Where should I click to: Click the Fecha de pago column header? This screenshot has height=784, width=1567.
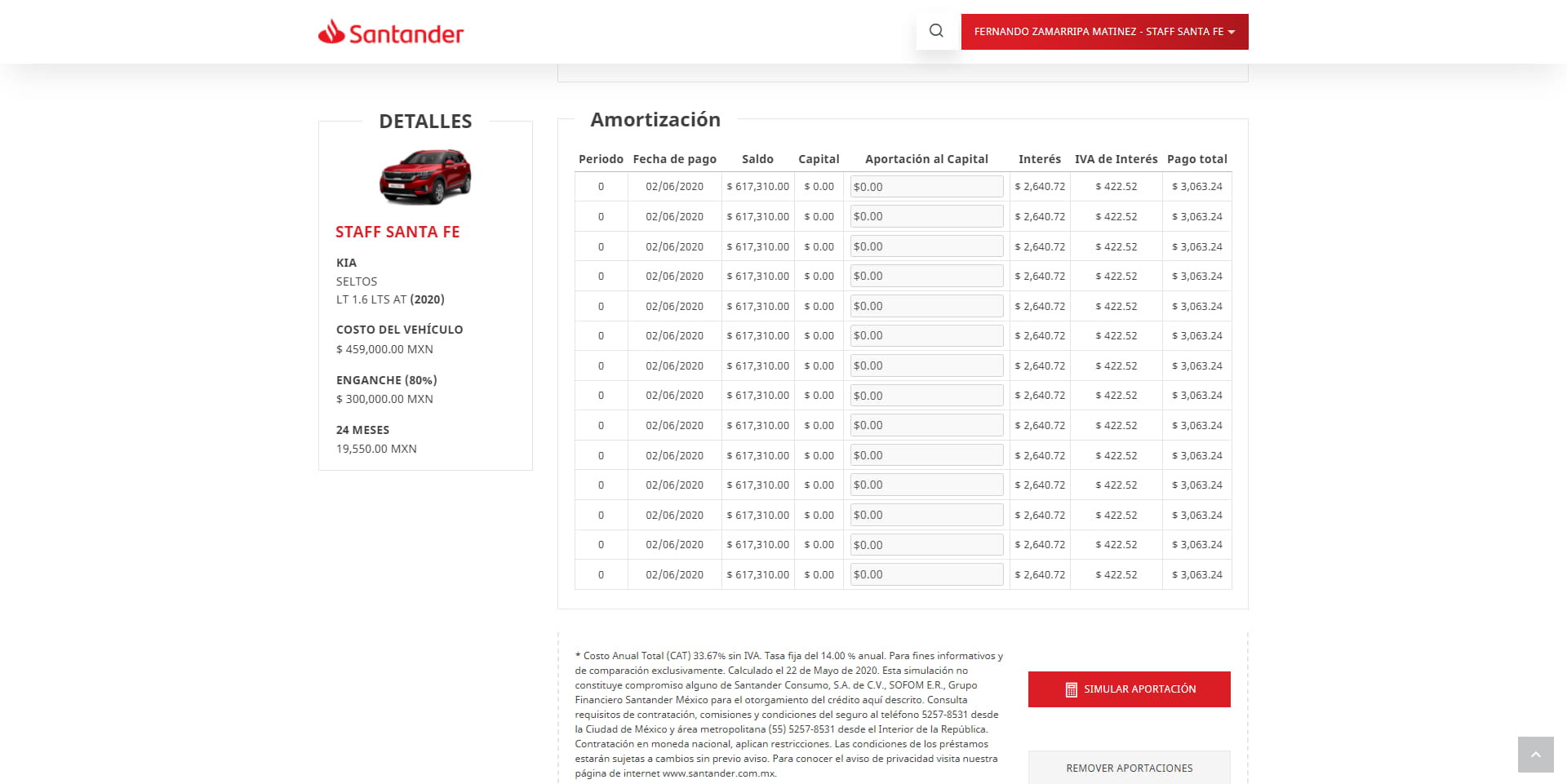pos(674,159)
